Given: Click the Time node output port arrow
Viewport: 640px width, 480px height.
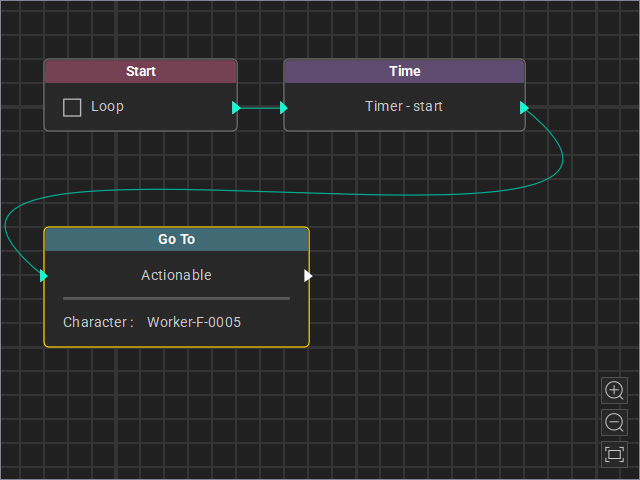Looking at the screenshot, I should tap(524, 108).
